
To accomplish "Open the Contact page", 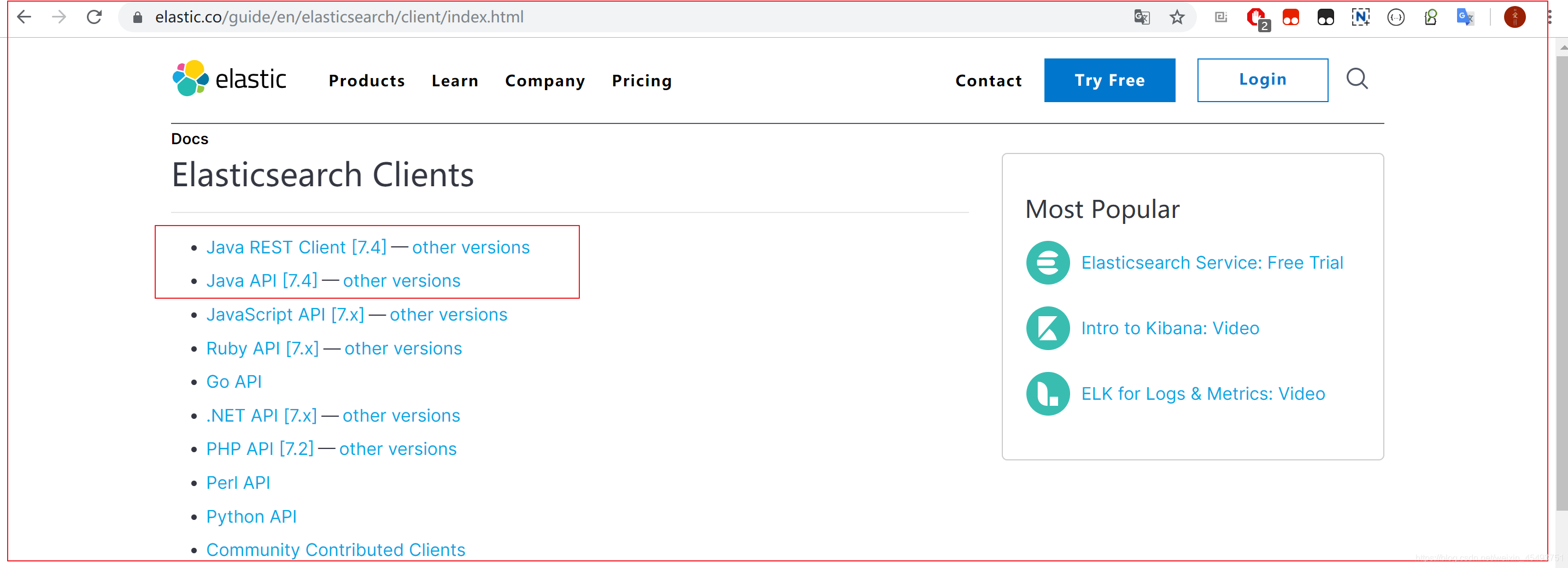I will 989,80.
